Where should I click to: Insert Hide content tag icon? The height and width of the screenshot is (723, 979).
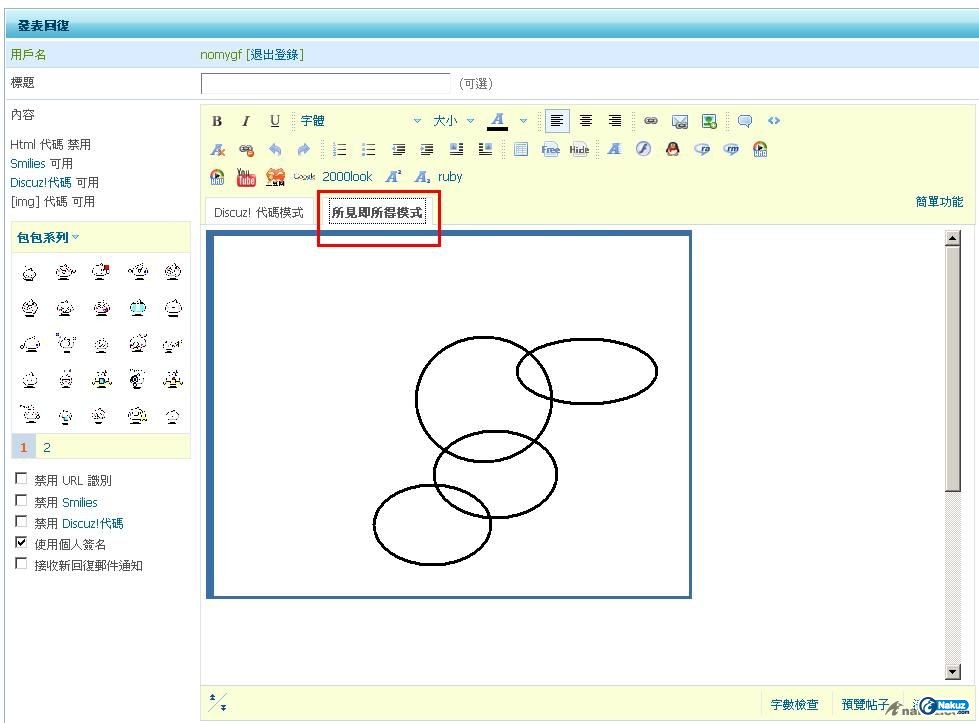[579, 149]
